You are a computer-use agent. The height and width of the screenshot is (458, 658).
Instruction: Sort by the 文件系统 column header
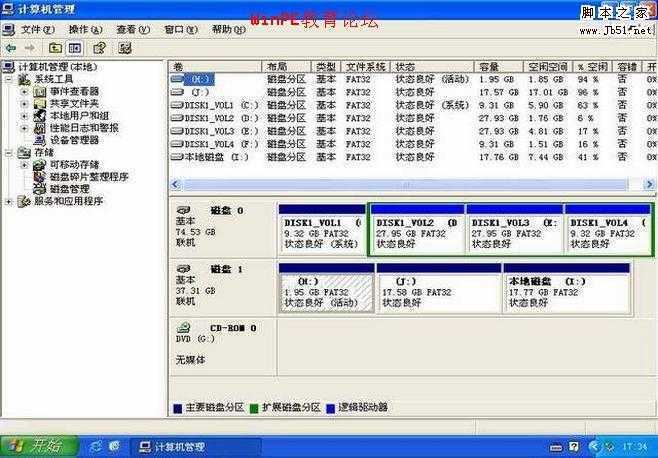coord(366,66)
